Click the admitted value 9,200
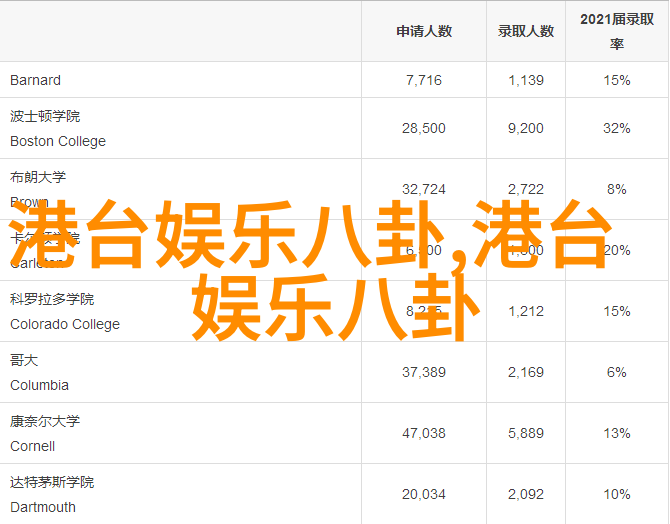The image size is (670, 524). click(x=526, y=128)
